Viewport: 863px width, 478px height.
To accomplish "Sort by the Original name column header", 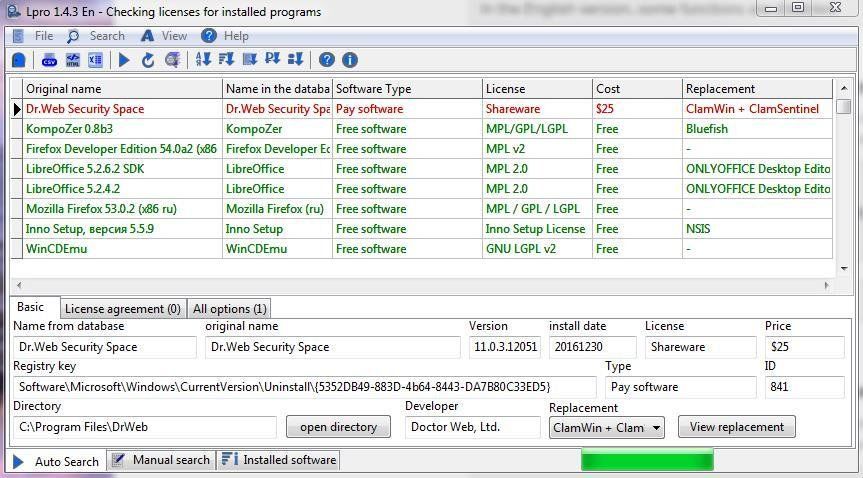I will 122,89.
